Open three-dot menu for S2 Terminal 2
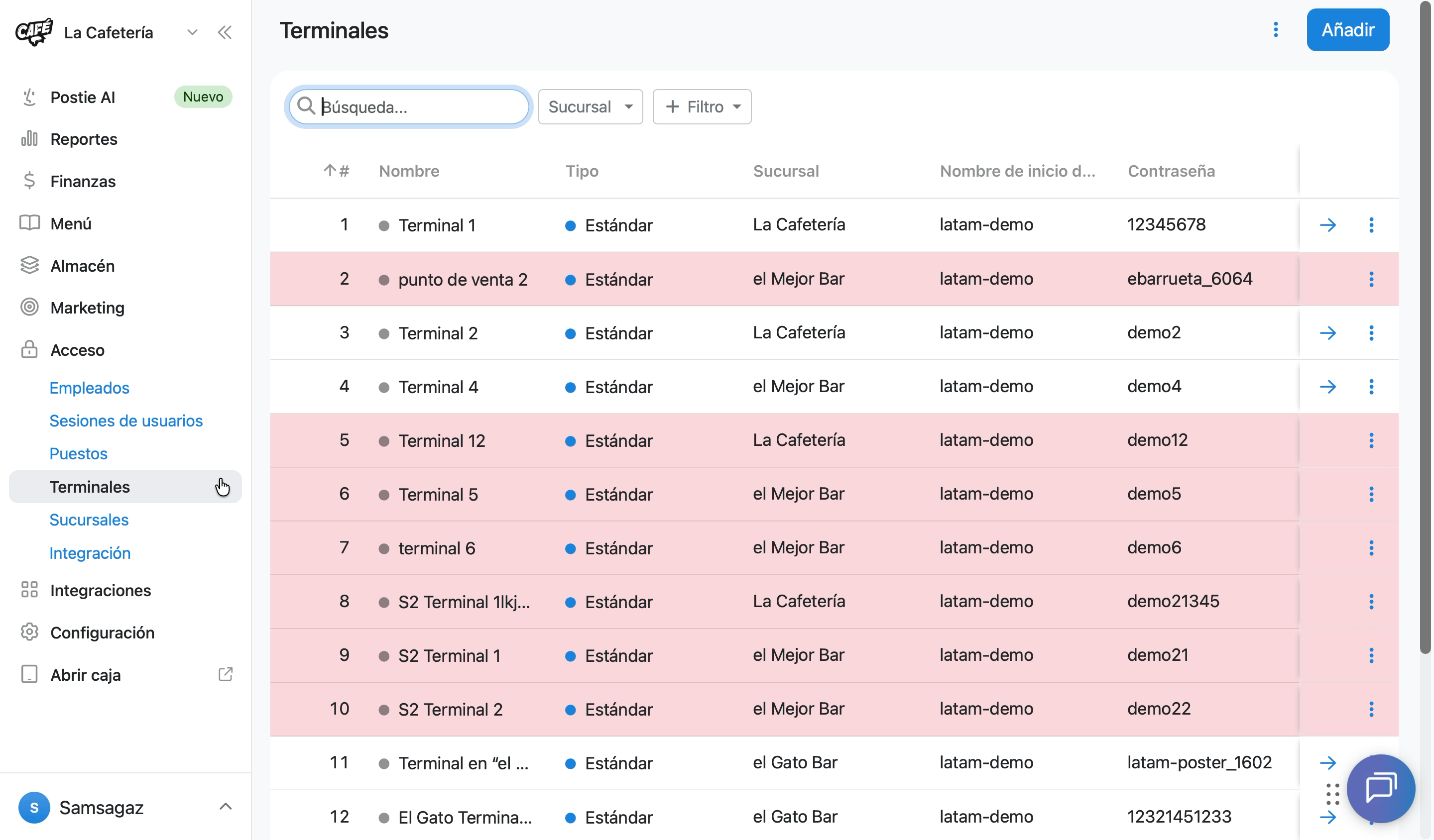 point(1371,709)
